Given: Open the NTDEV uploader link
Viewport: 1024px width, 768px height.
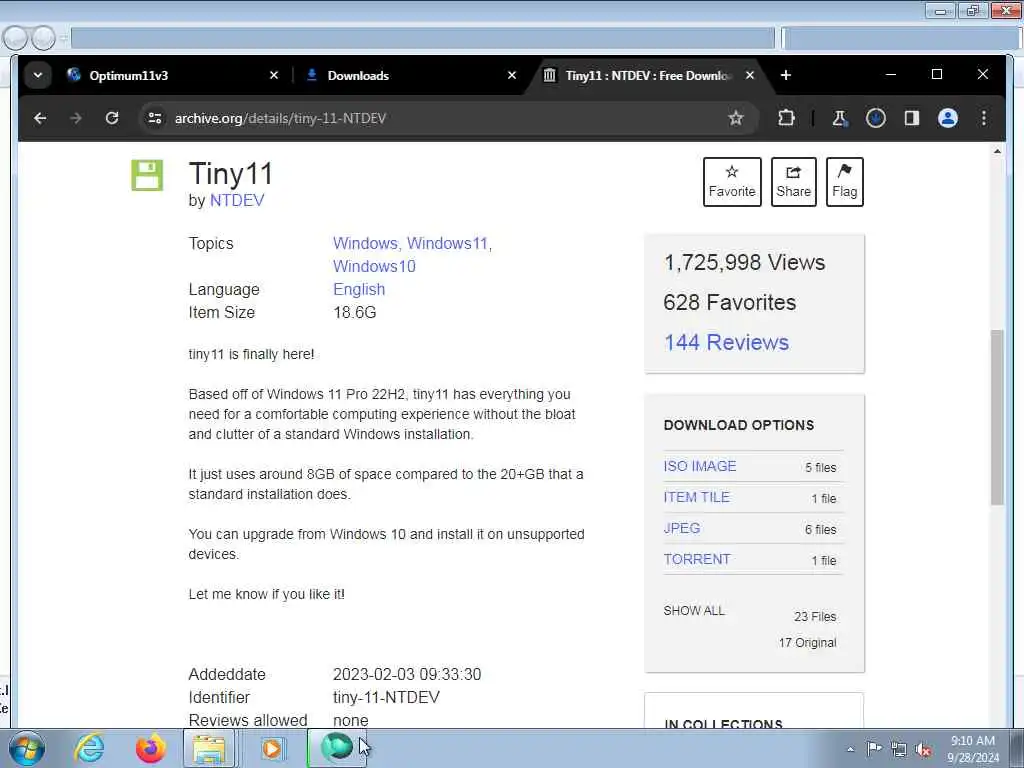Looking at the screenshot, I should tap(236, 200).
